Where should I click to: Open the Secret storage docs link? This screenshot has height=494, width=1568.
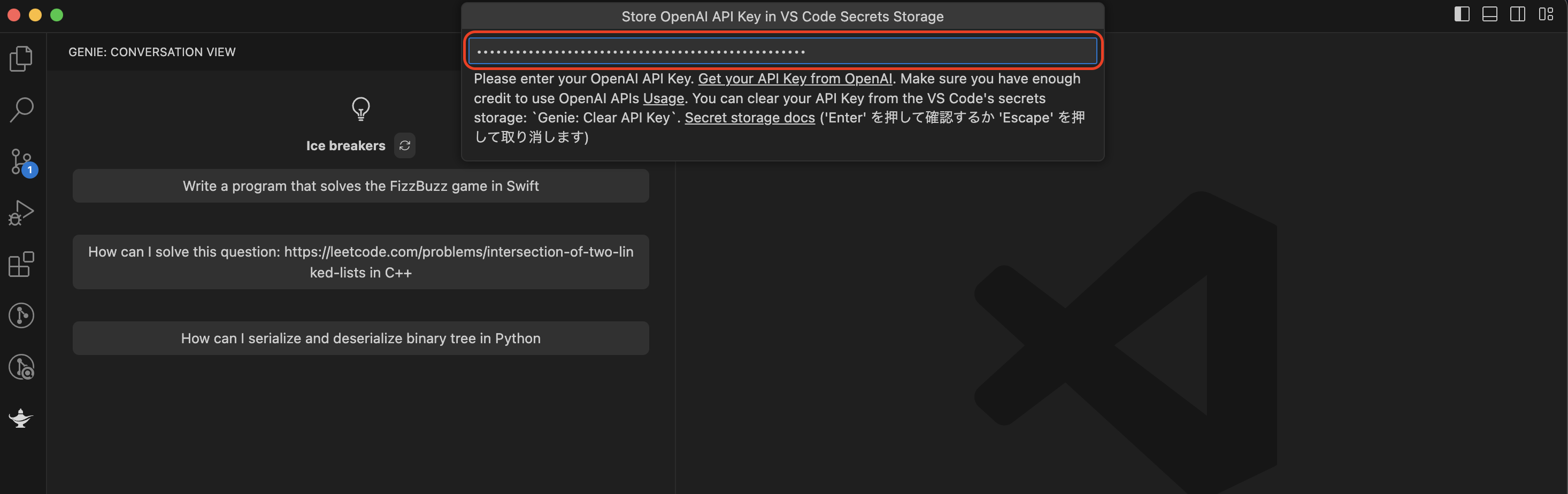click(x=750, y=118)
